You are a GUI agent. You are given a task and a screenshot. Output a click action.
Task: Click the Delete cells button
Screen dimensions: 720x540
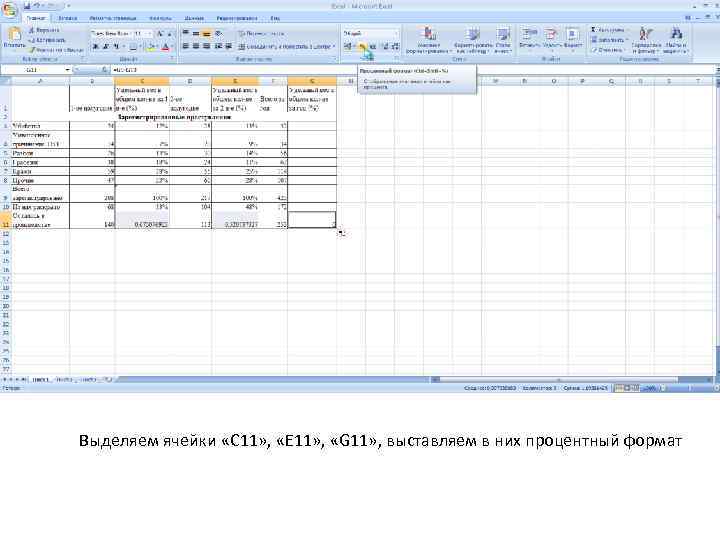point(551,38)
